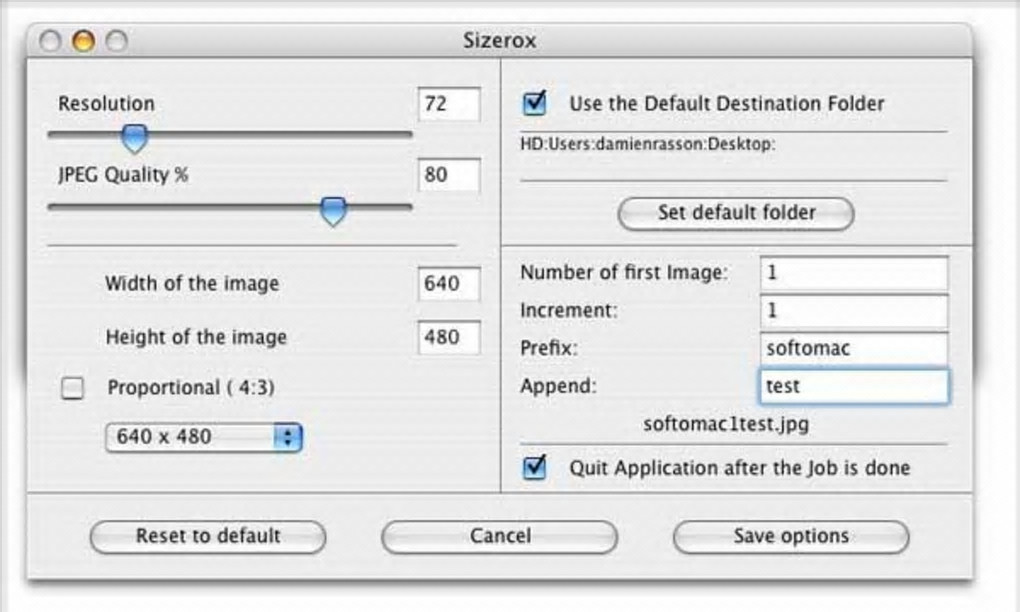Click the Resolution slider handle
The image size is (1020, 612).
click(134, 137)
